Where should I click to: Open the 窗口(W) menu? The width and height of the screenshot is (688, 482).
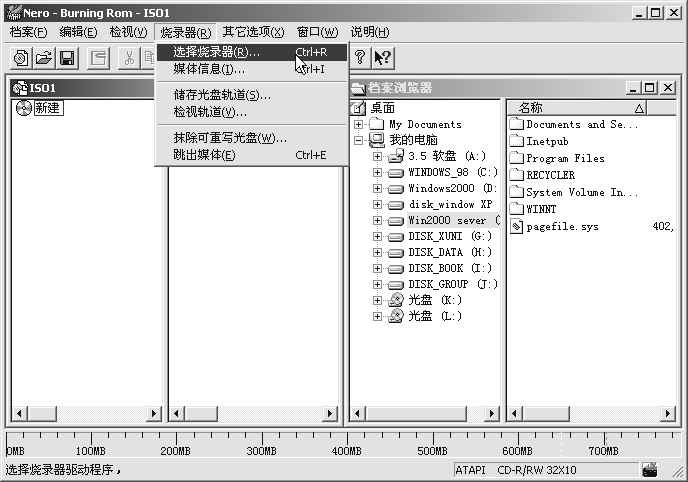click(317, 32)
